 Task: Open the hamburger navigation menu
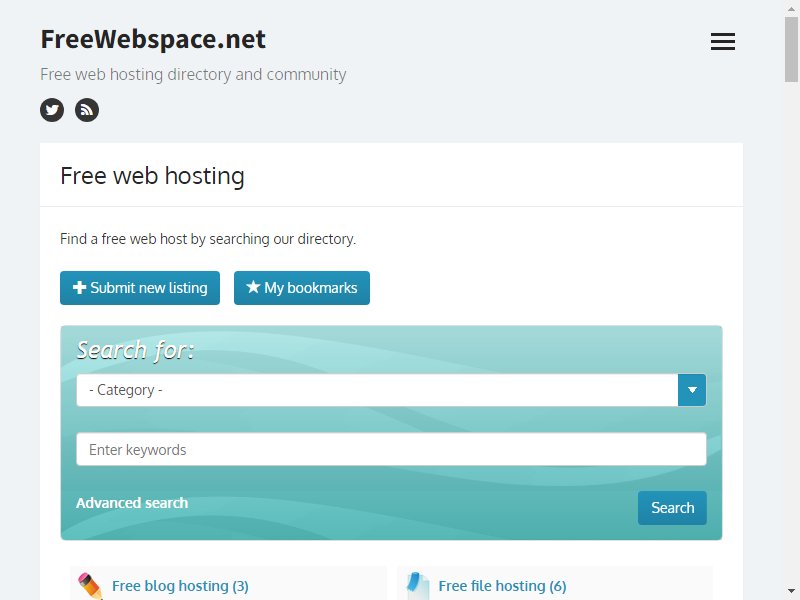coord(722,41)
